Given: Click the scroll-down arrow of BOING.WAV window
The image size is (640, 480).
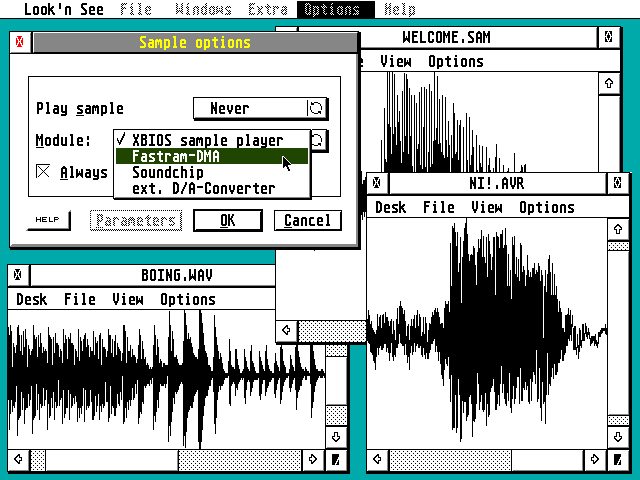Looking at the screenshot, I should coord(336,437).
